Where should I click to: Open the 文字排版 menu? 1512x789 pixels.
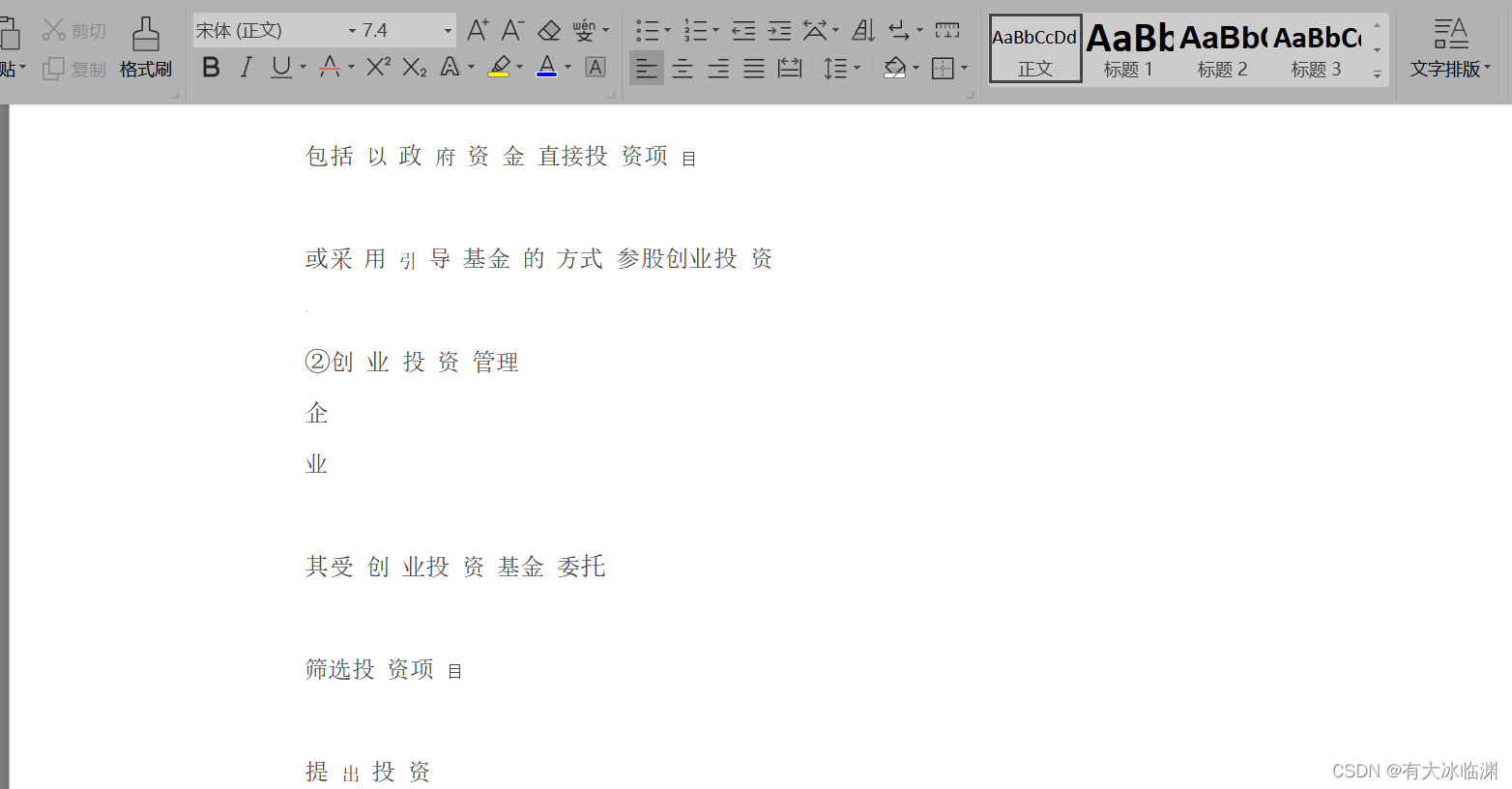[1450, 48]
